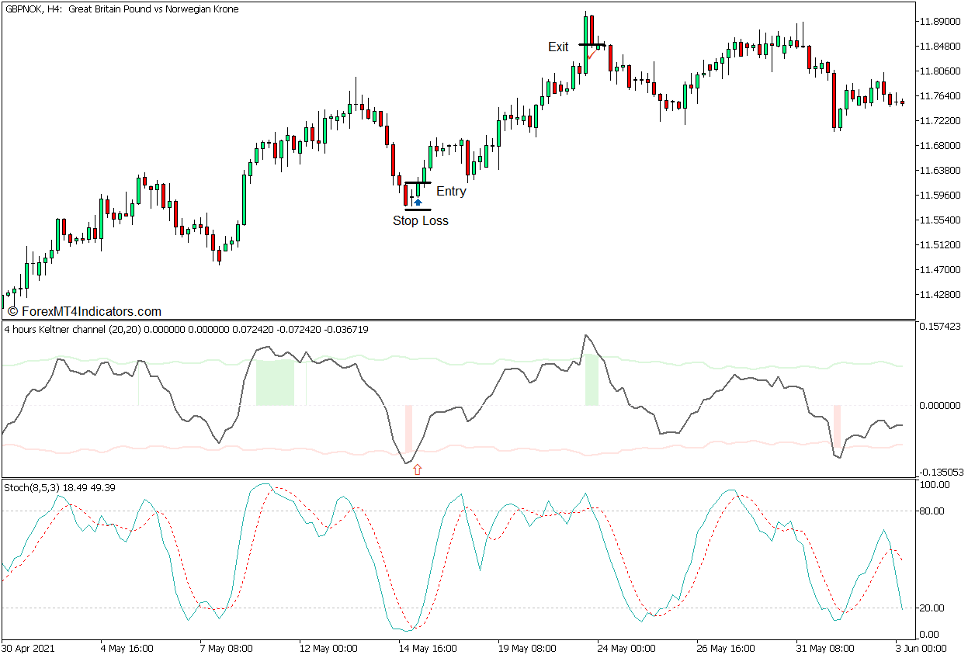The image size is (977, 658).
Task: Select the red diagonal exit line
Action: click(x=590, y=55)
